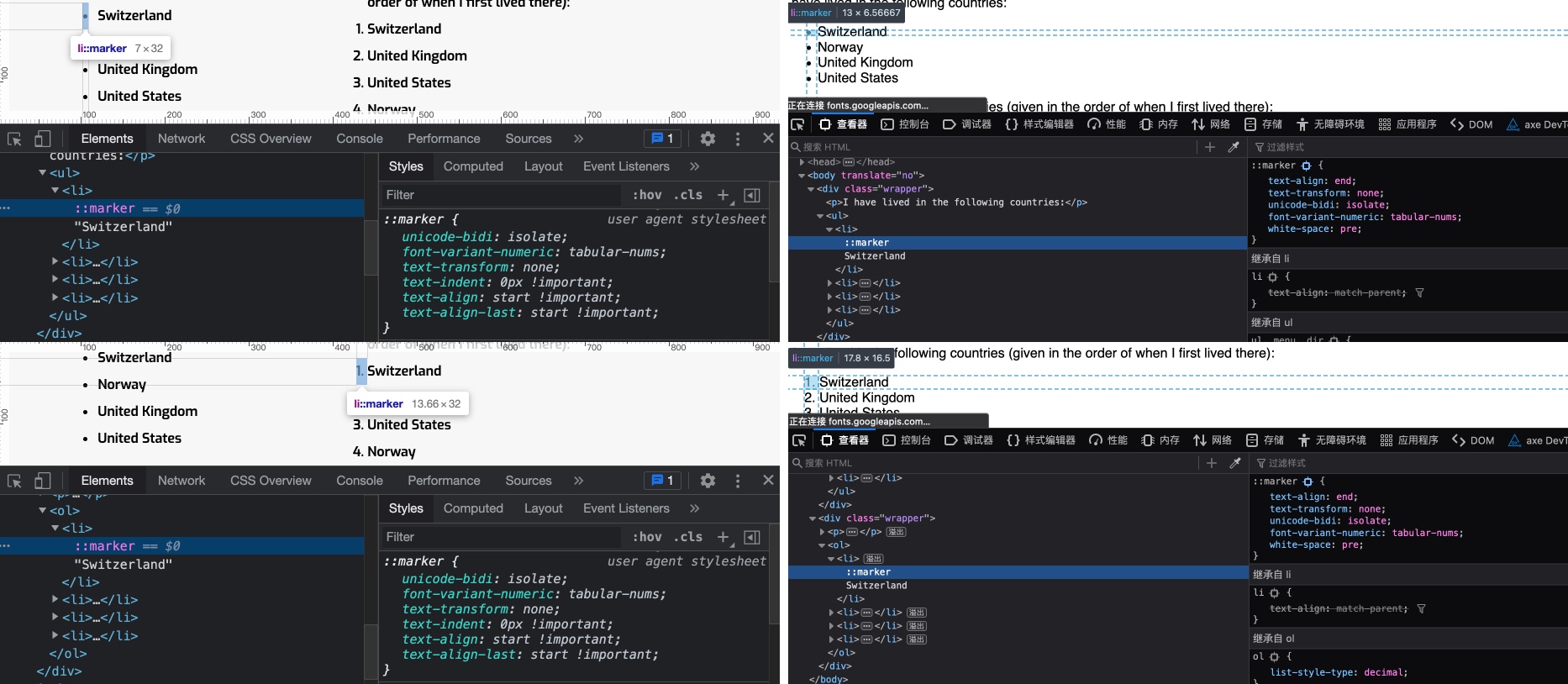Open the 样式编辑器 Style Editor in the top Firefox DevTools
Viewport: 1568px width, 684px height.
pos(1039,124)
